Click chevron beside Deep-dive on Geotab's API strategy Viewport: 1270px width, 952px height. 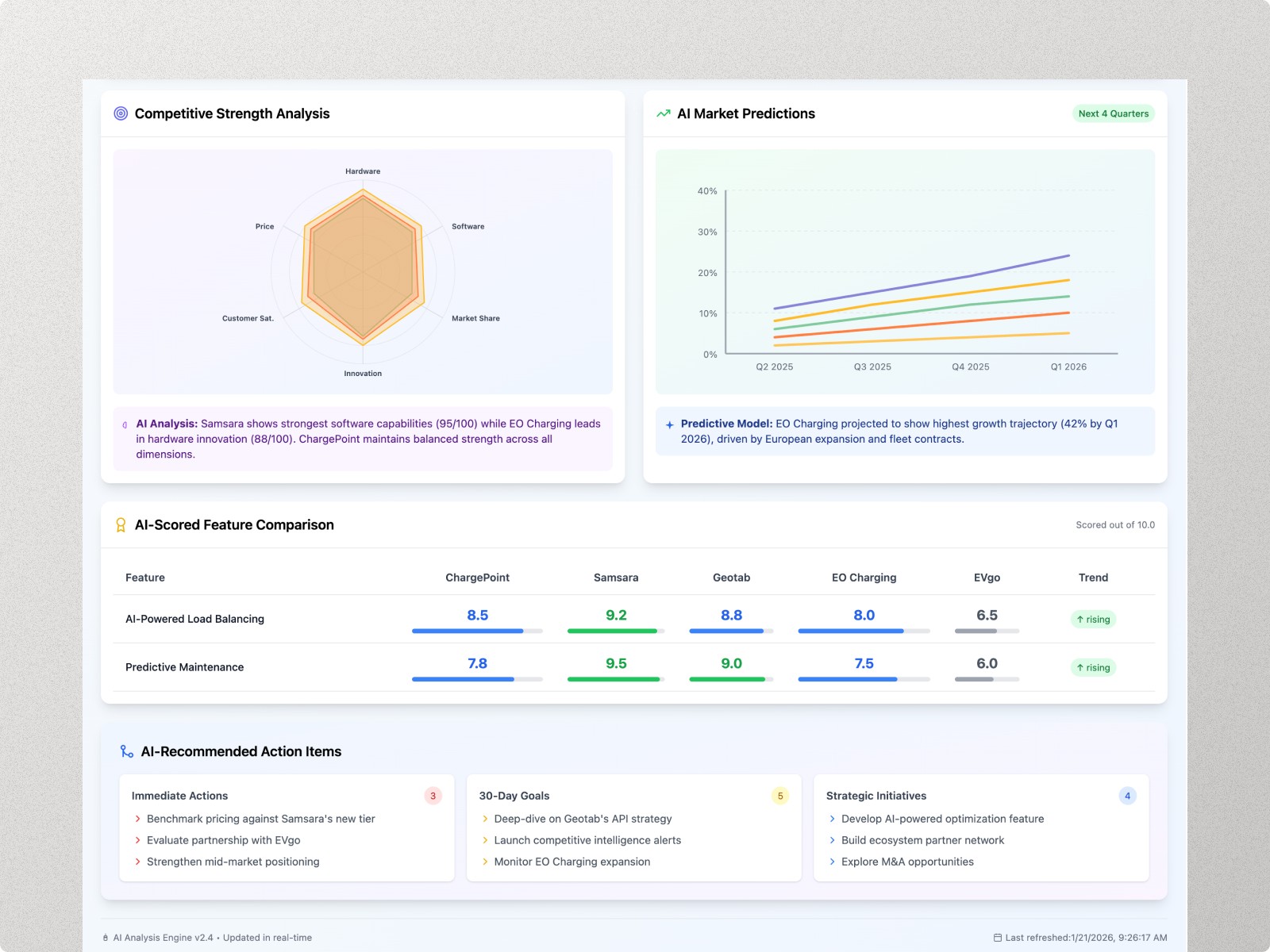coord(485,819)
